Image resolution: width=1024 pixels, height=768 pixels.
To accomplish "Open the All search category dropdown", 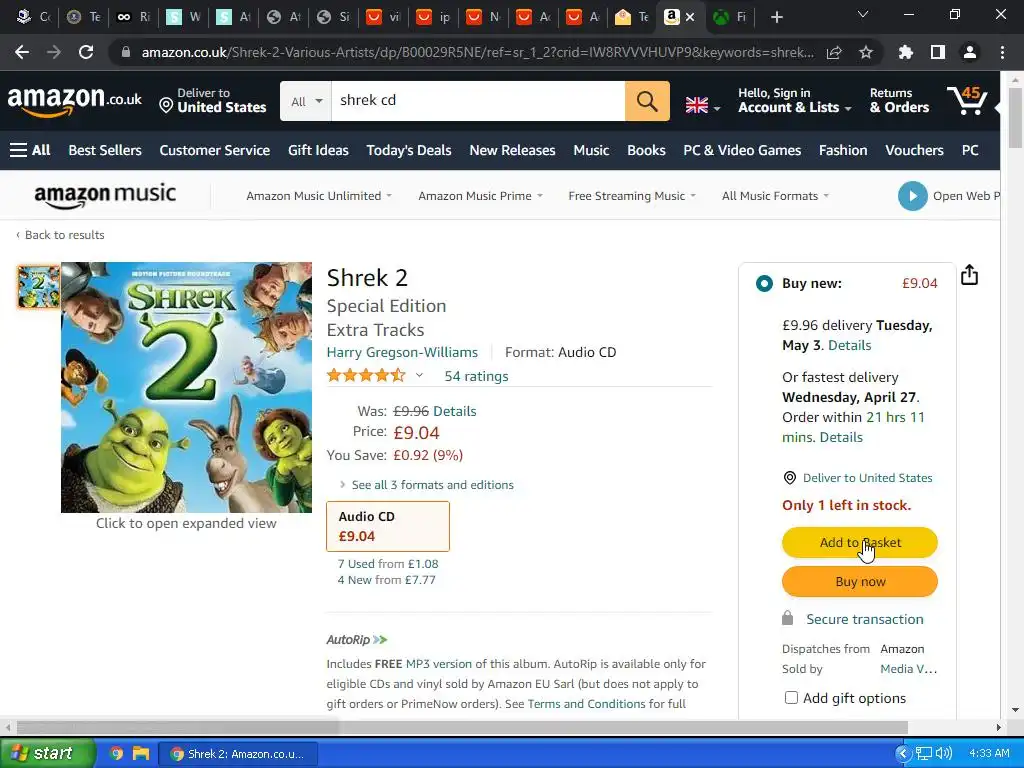I will (306, 101).
